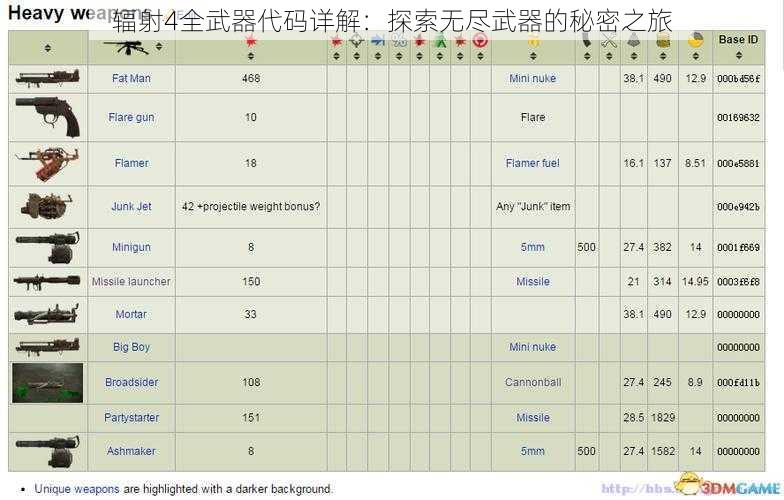Click the Missile launcher thumbnail image
Image resolution: width=784 pixels, height=500 pixels.
point(46,282)
